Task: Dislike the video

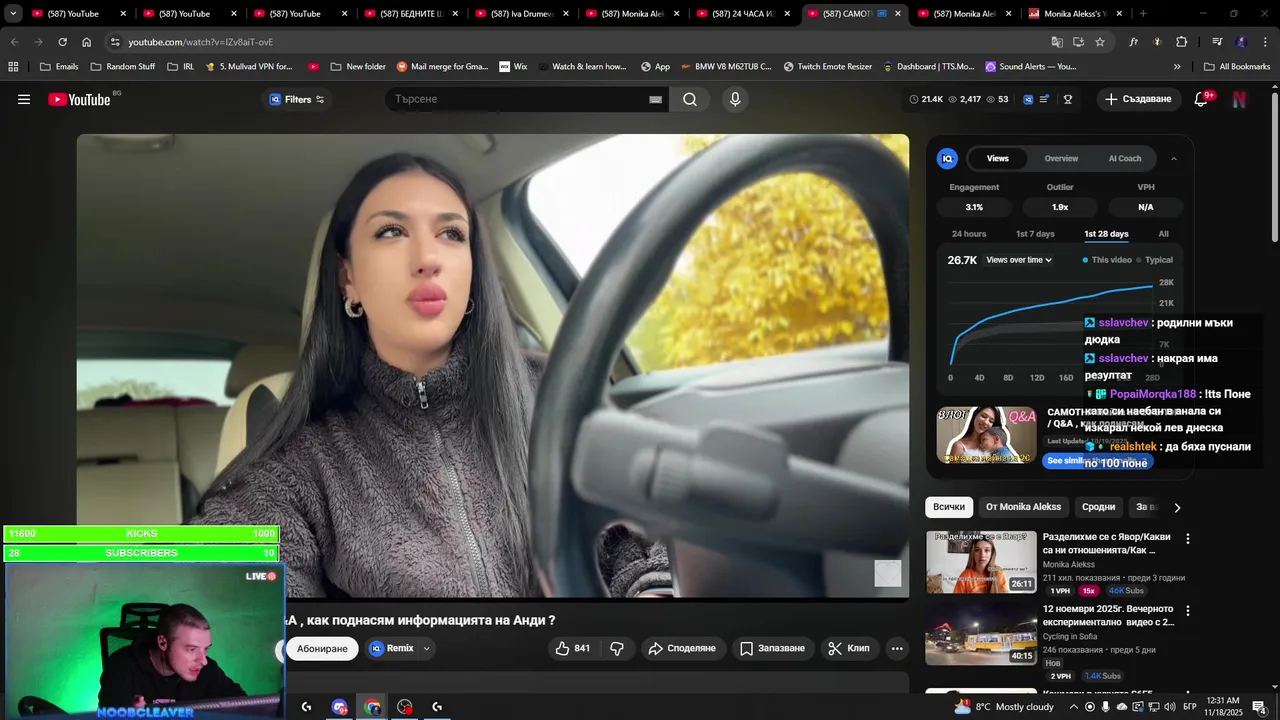Action: click(617, 648)
